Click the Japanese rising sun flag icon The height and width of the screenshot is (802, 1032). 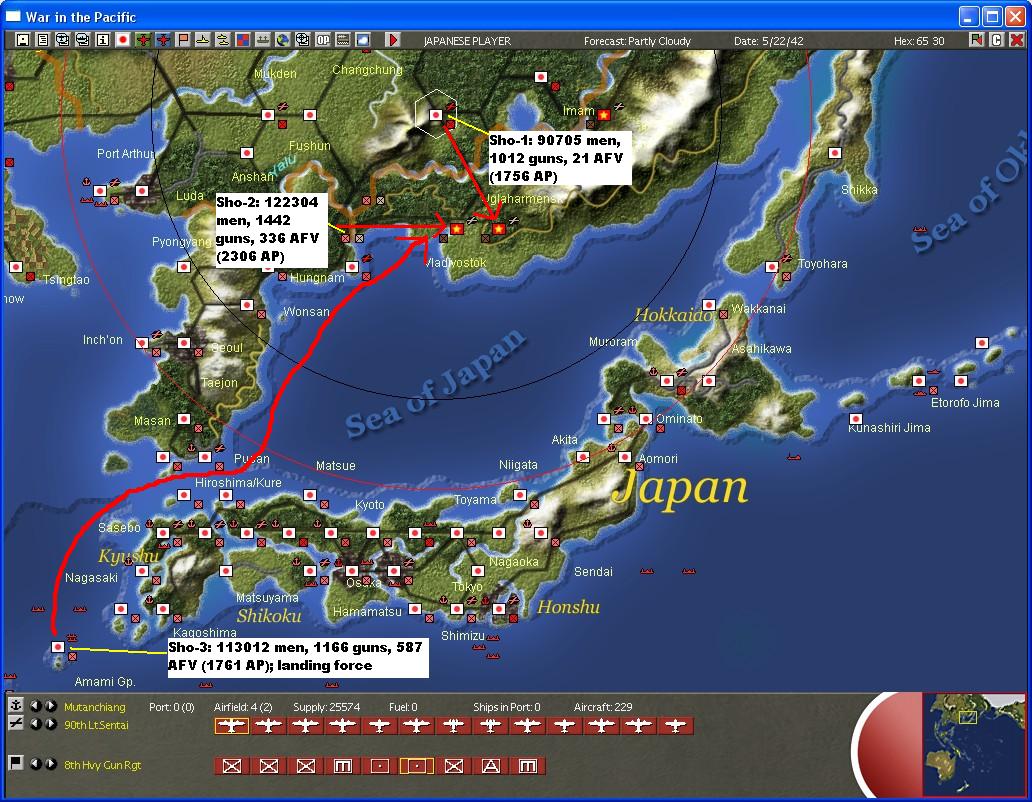(122, 40)
